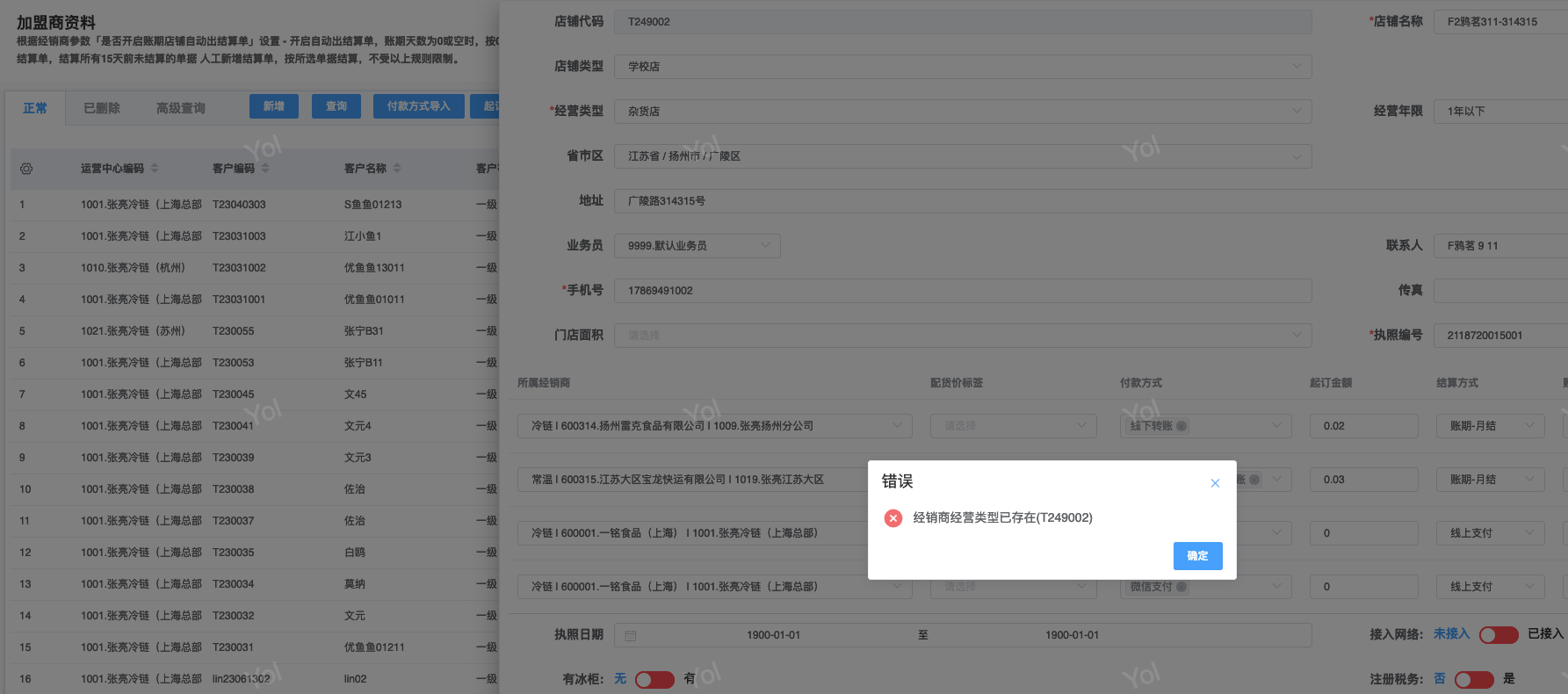The height and width of the screenshot is (694, 1568).
Task: Toggle the 注册税务 switch
Action: pos(1474,679)
